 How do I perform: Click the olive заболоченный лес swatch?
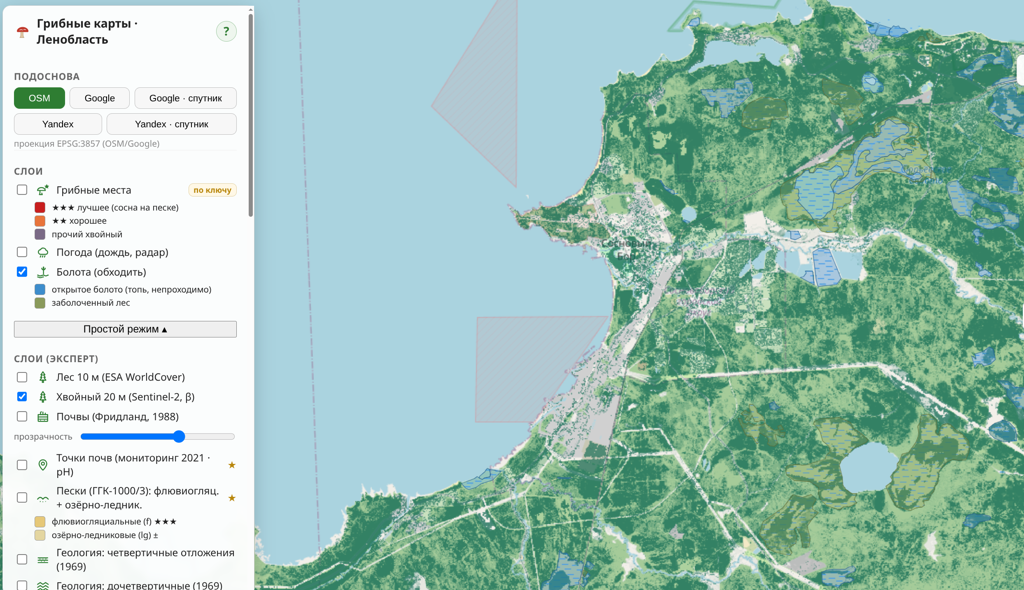(x=40, y=303)
